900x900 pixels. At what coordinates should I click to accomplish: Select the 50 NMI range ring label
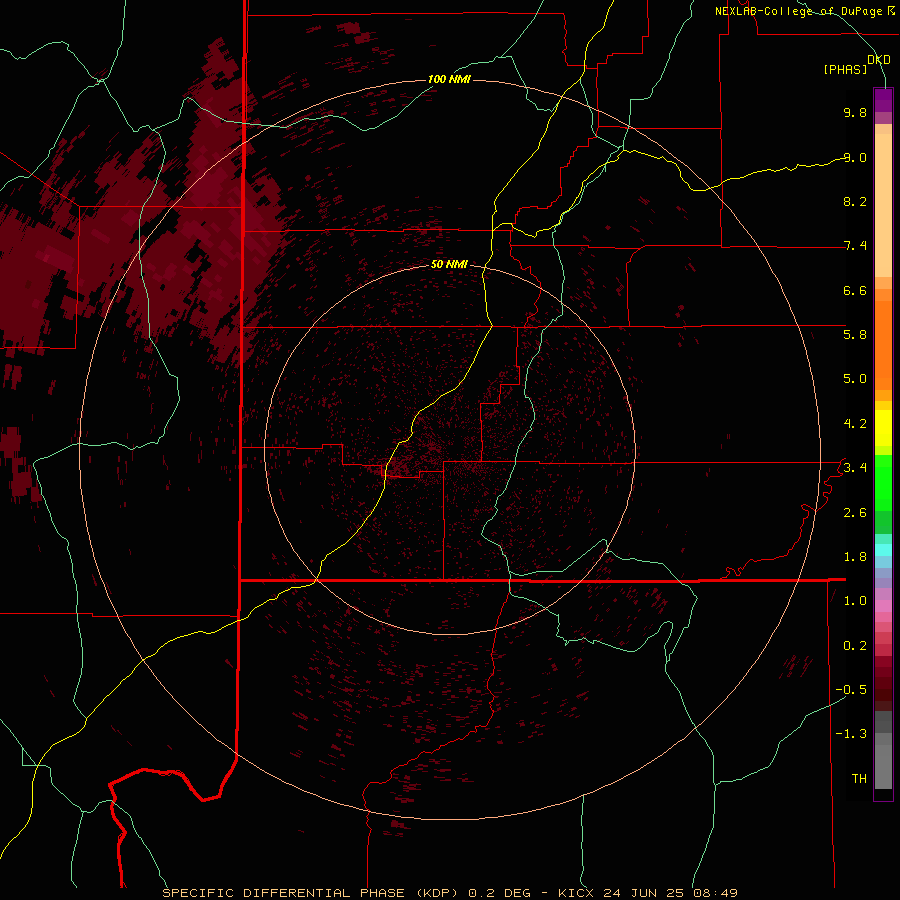[449, 264]
